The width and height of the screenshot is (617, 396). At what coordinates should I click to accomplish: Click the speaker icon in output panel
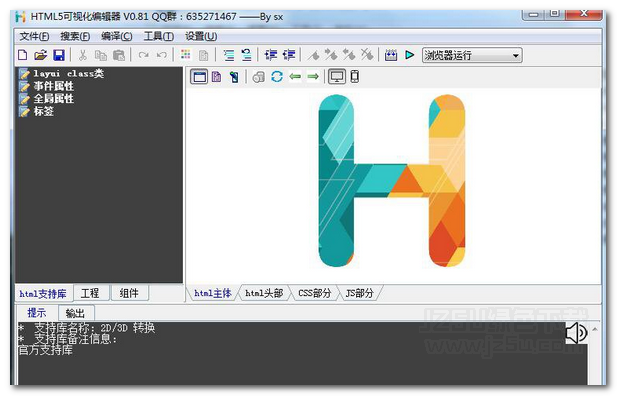click(x=576, y=333)
